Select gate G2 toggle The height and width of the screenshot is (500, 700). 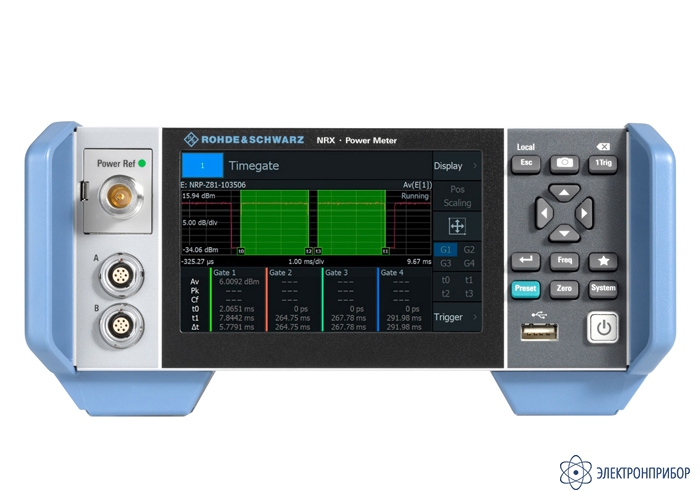469,250
